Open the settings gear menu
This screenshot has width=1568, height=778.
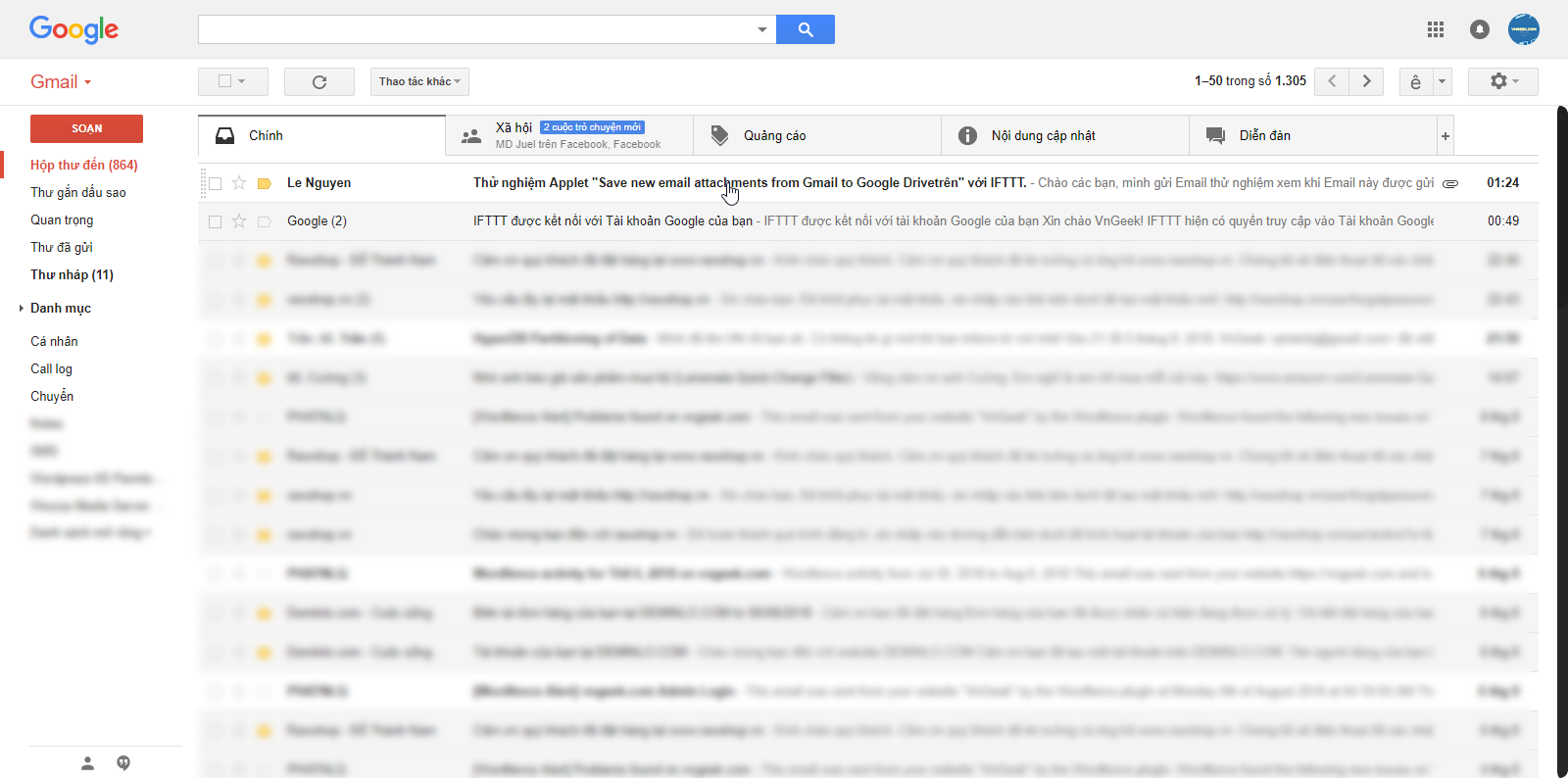(1503, 81)
